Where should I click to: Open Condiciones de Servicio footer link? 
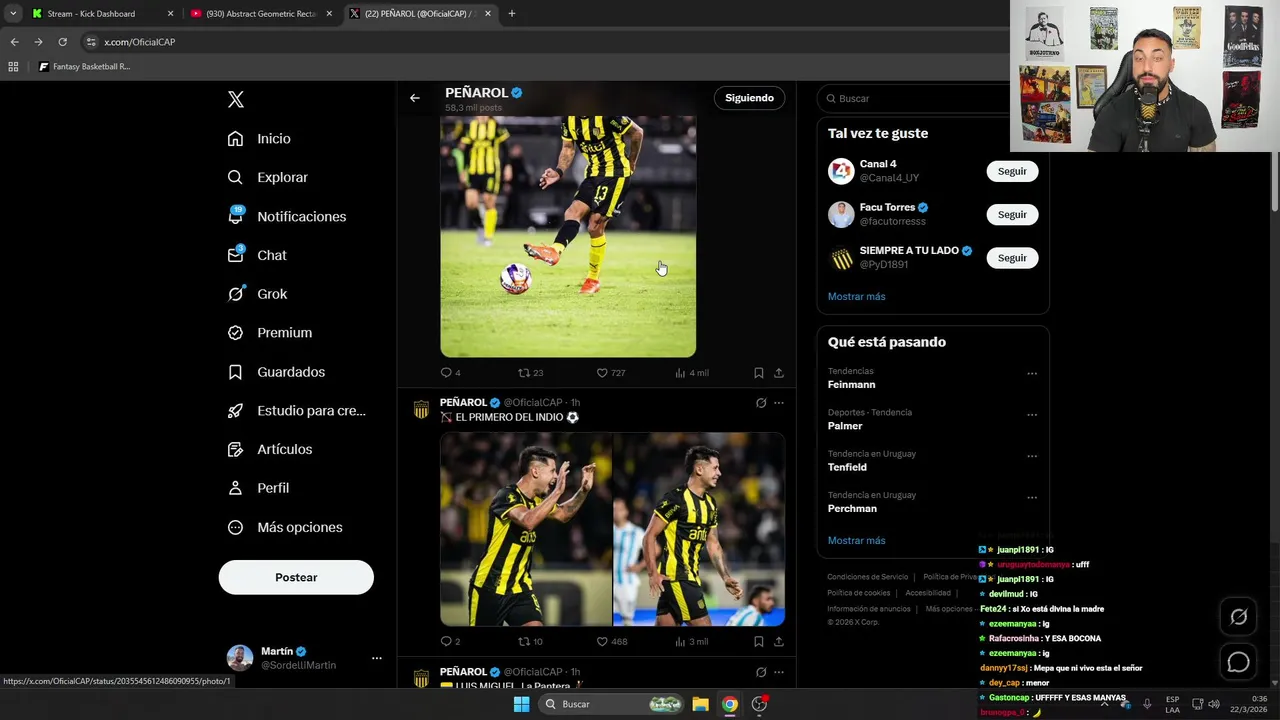[868, 577]
